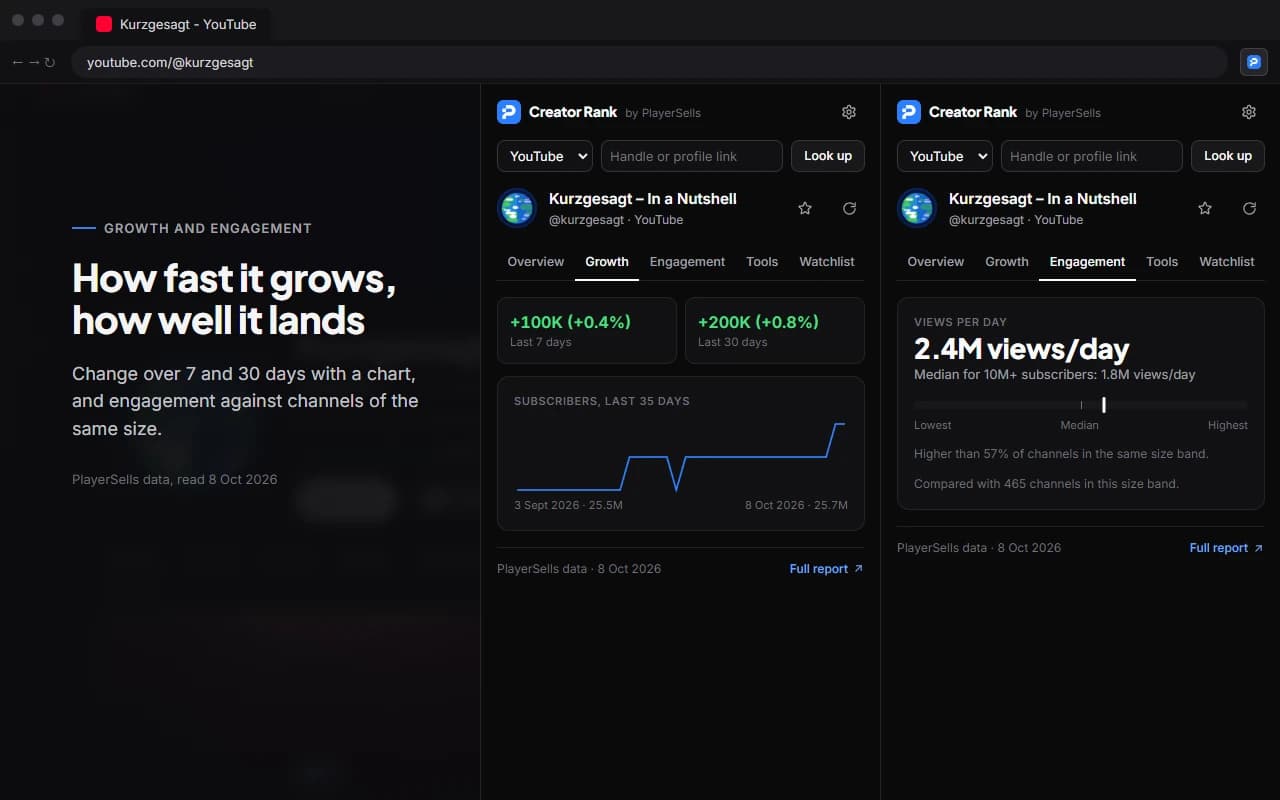The height and width of the screenshot is (800, 1280).
Task: Focus handle input in Engagement panel
Action: 1091,156
